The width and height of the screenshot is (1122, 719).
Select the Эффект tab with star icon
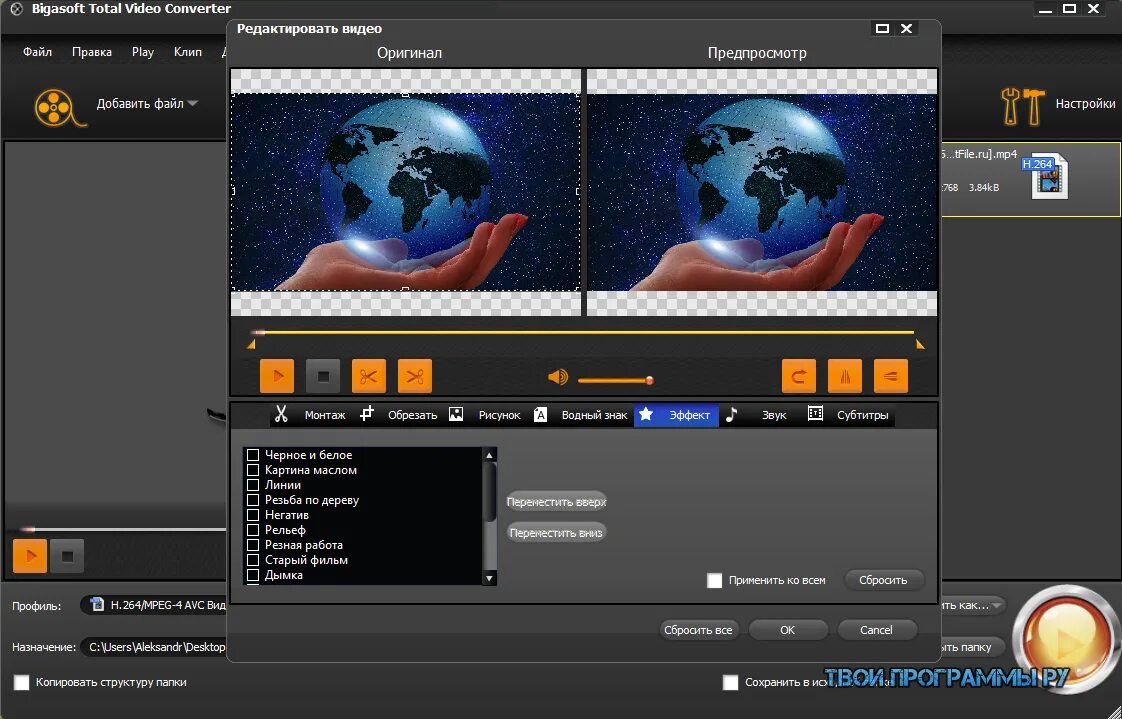[676, 414]
